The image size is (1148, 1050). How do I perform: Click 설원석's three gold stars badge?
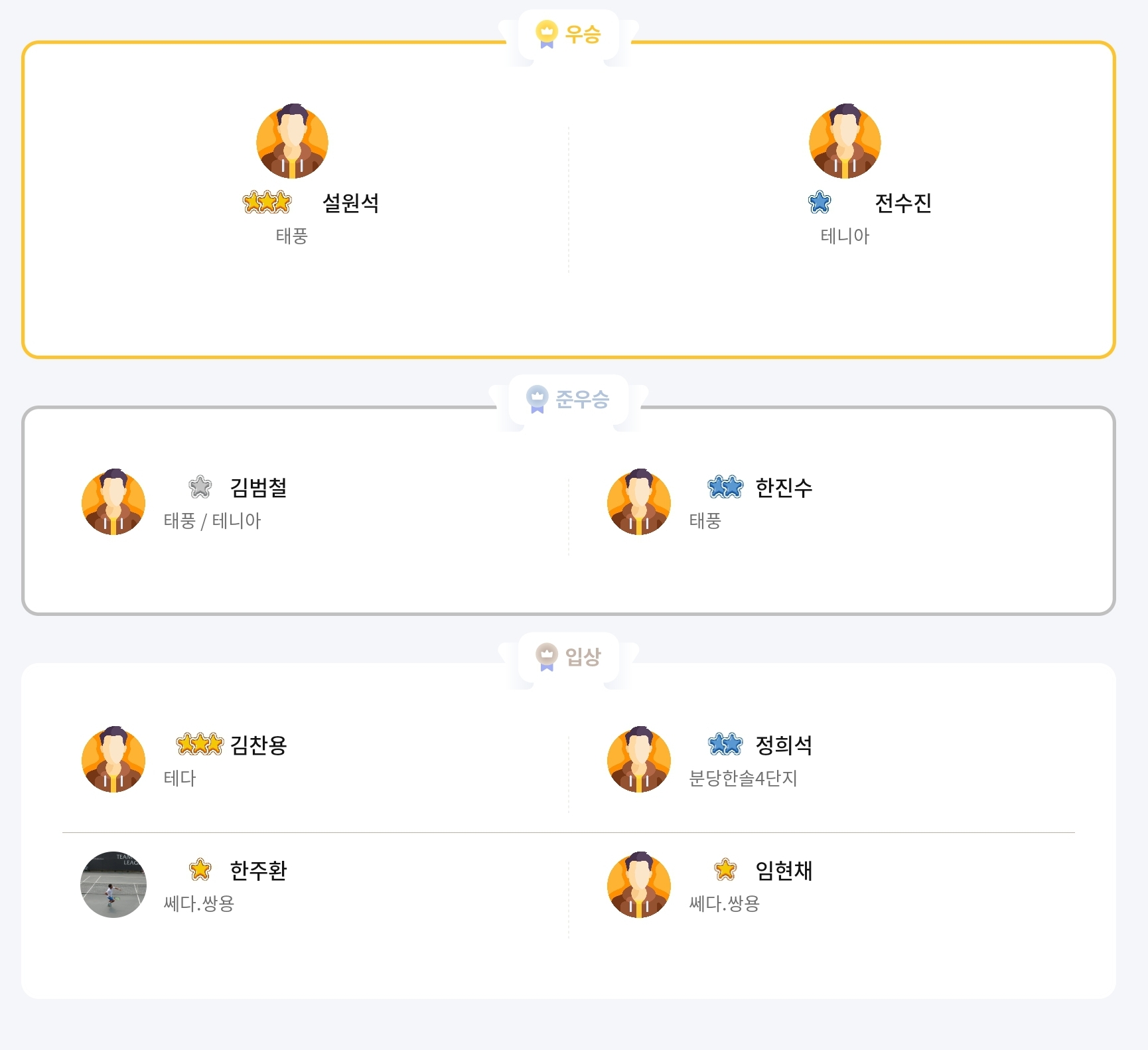click(267, 202)
